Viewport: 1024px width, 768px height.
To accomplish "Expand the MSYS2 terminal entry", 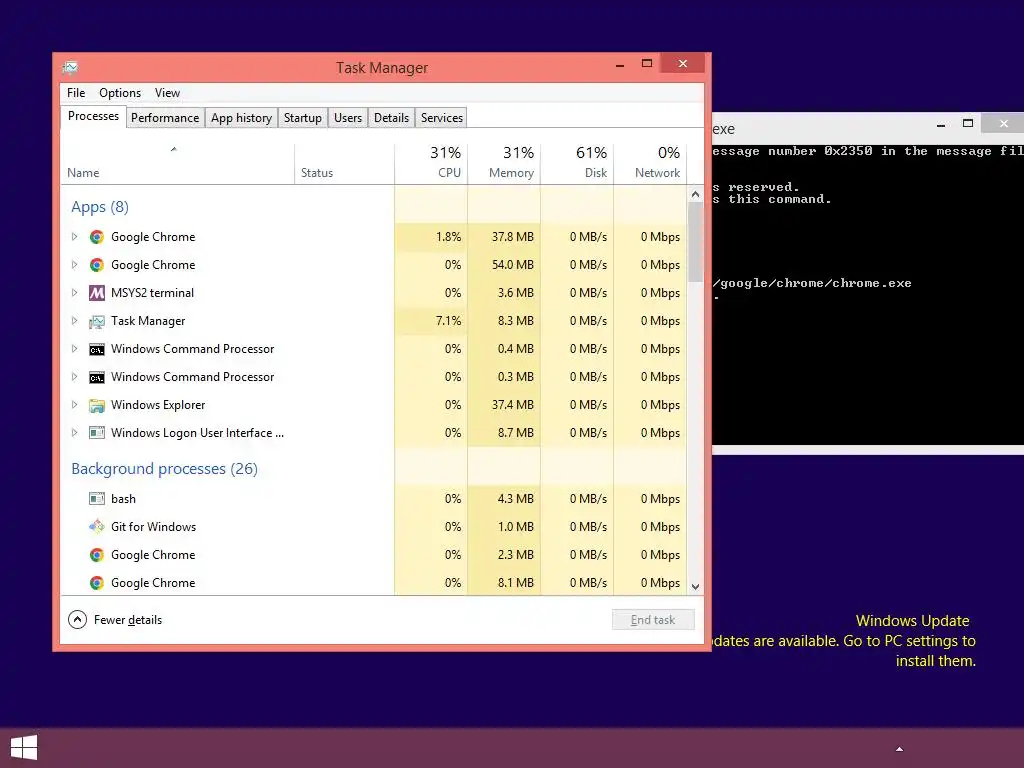I will click(74, 293).
